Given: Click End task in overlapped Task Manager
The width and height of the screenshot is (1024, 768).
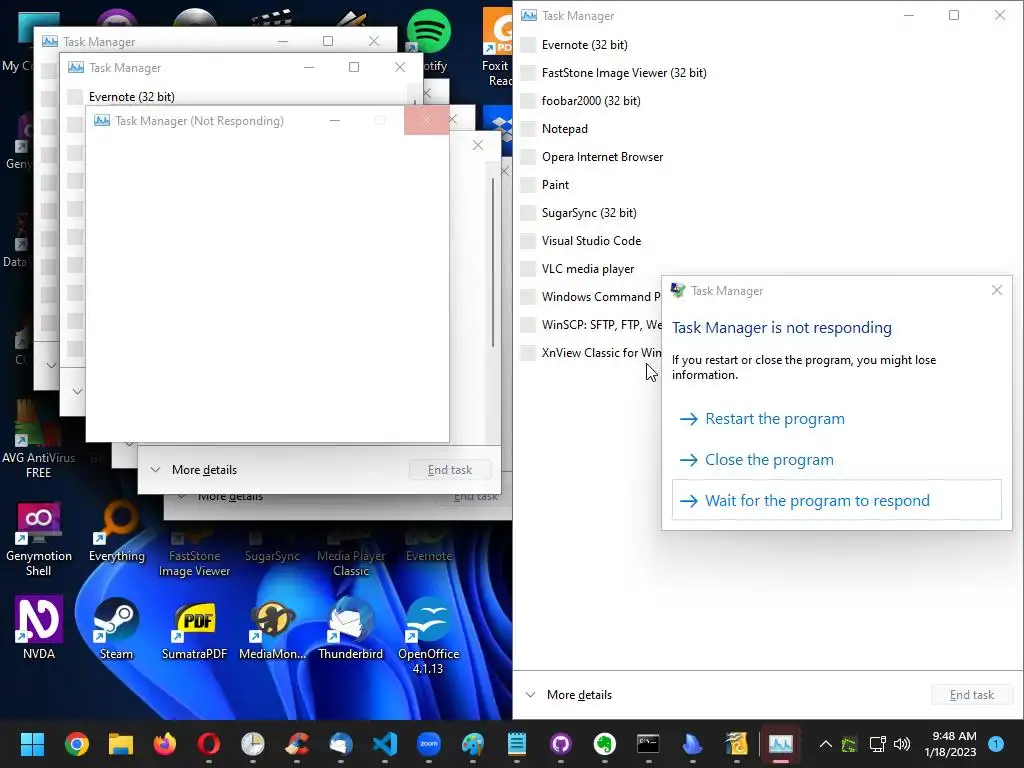Looking at the screenshot, I should pyautogui.click(x=449, y=470).
